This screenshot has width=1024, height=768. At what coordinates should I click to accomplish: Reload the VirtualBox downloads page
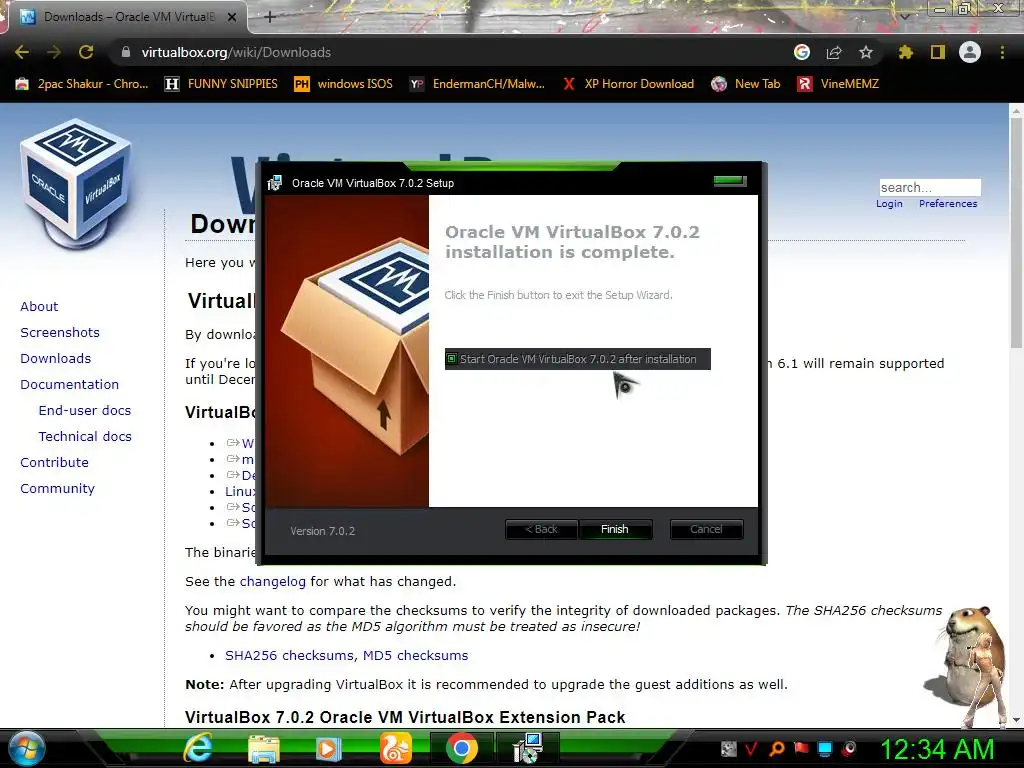coord(86,52)
